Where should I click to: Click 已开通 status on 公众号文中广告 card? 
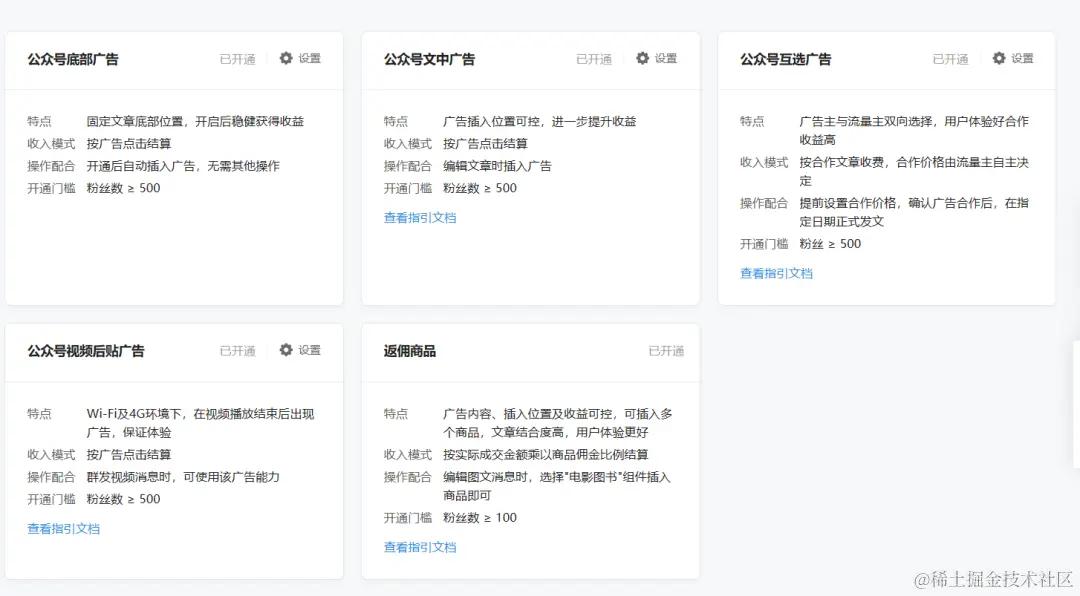[x=594, y=59]
